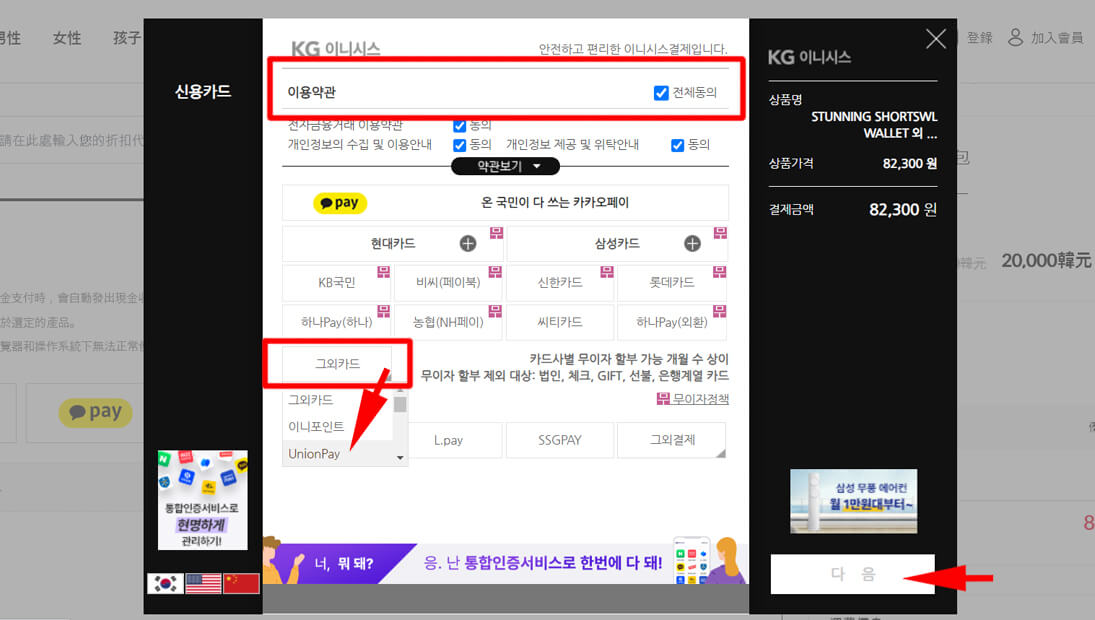Choose 삼성카드 as the card
This screenshot has width=1095, height=620.
point(617,244)
